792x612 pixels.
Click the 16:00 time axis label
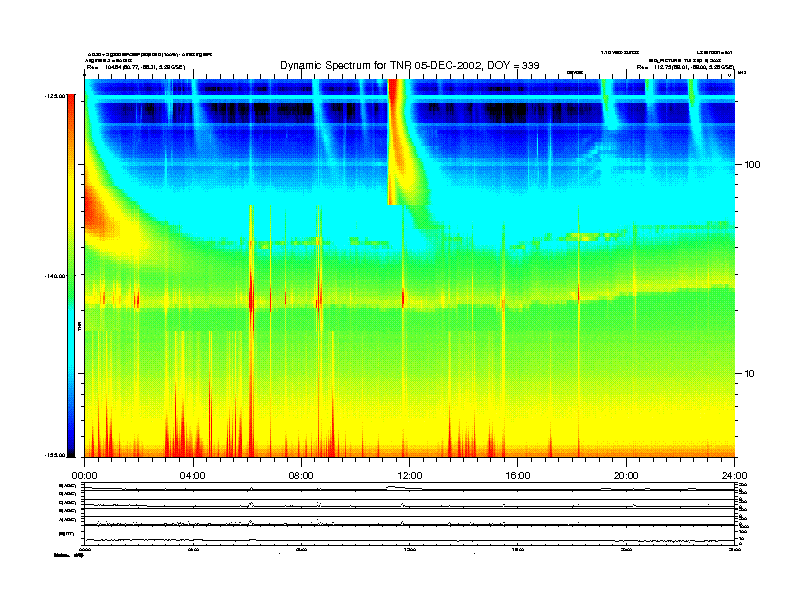click(x=518, y=476)
